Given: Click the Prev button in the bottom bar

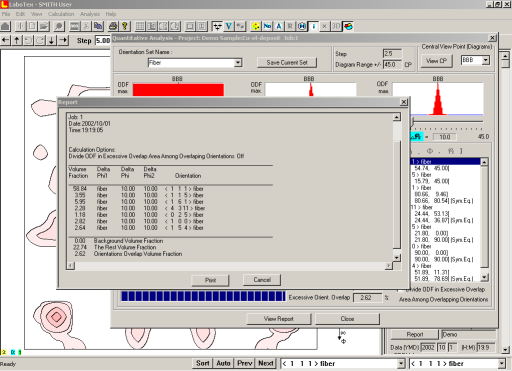Looking at the screenshot, I should 244,363.
